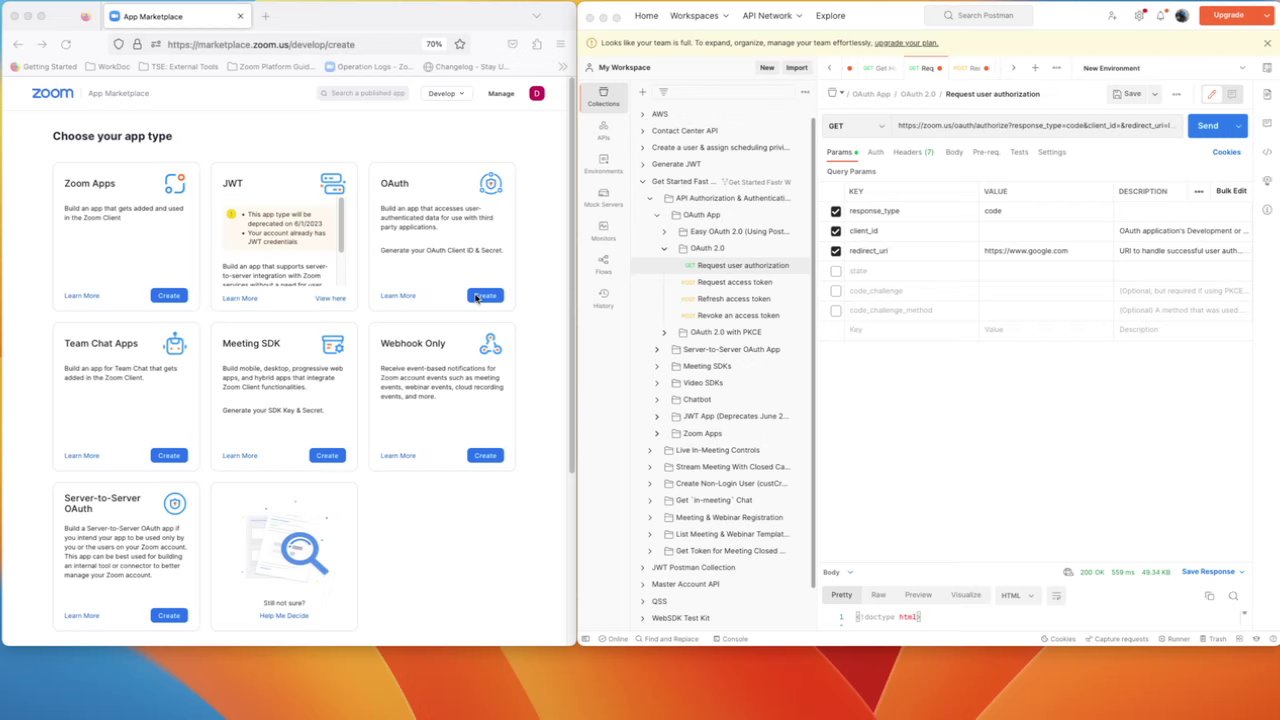Click the filter collections icon in Postman
This screenshot has width=1280, height=720.
click(663, 92)
